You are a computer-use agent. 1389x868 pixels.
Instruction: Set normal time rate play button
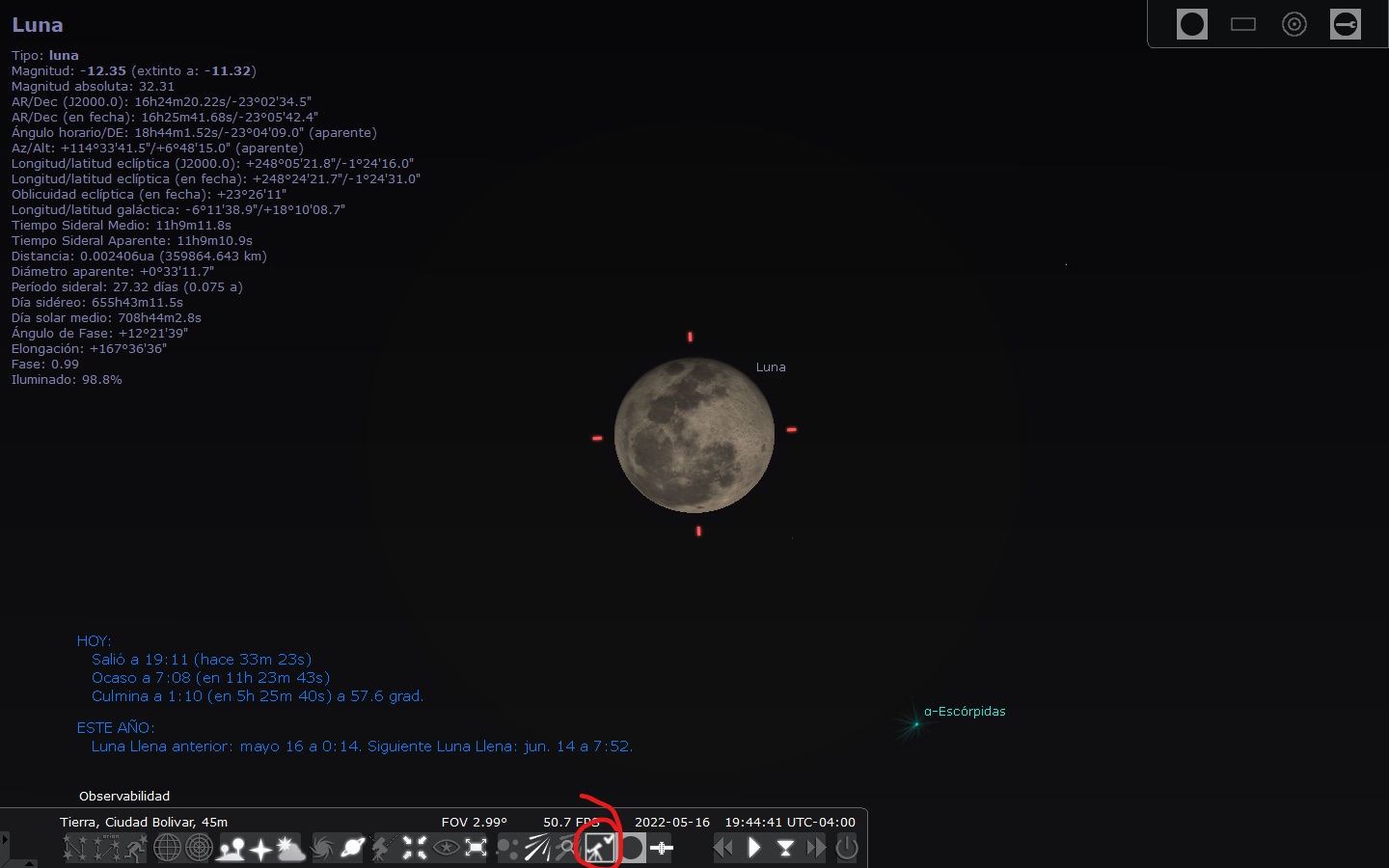[754, 848]
